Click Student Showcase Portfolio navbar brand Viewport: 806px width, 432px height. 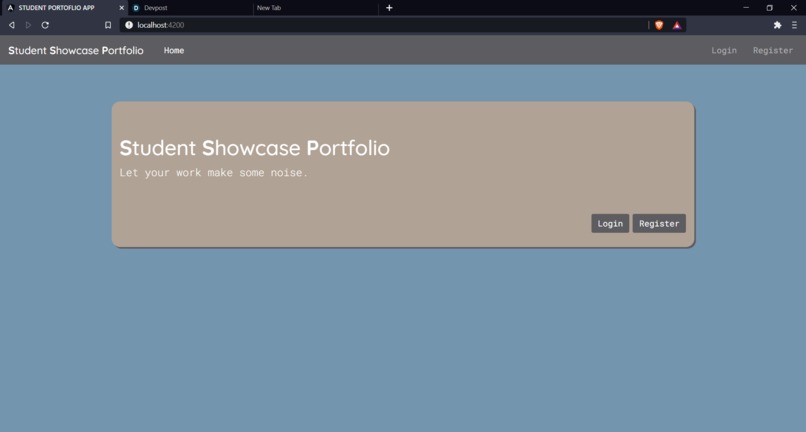tap(76, 50)
